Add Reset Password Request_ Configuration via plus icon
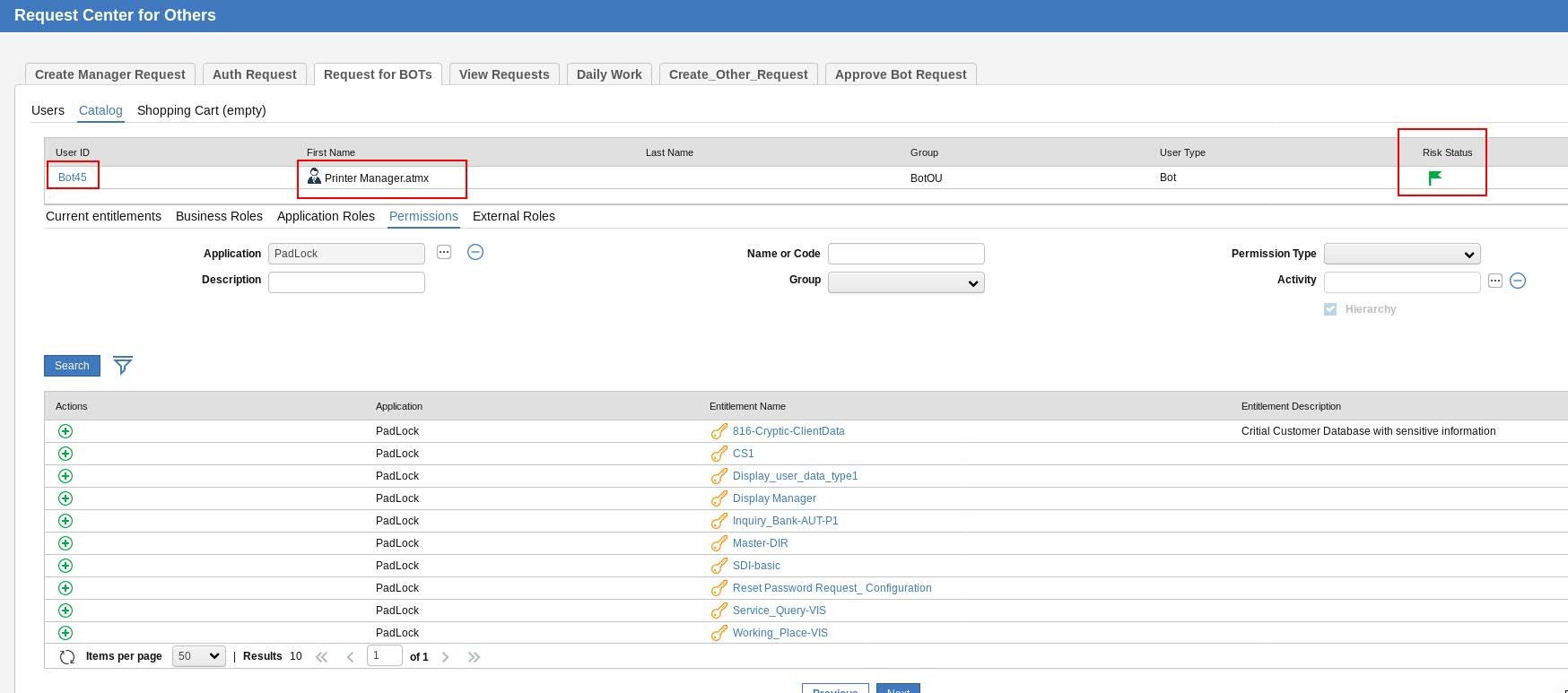The width and height of the screenshot is (1568, 693). click(65, 588)
